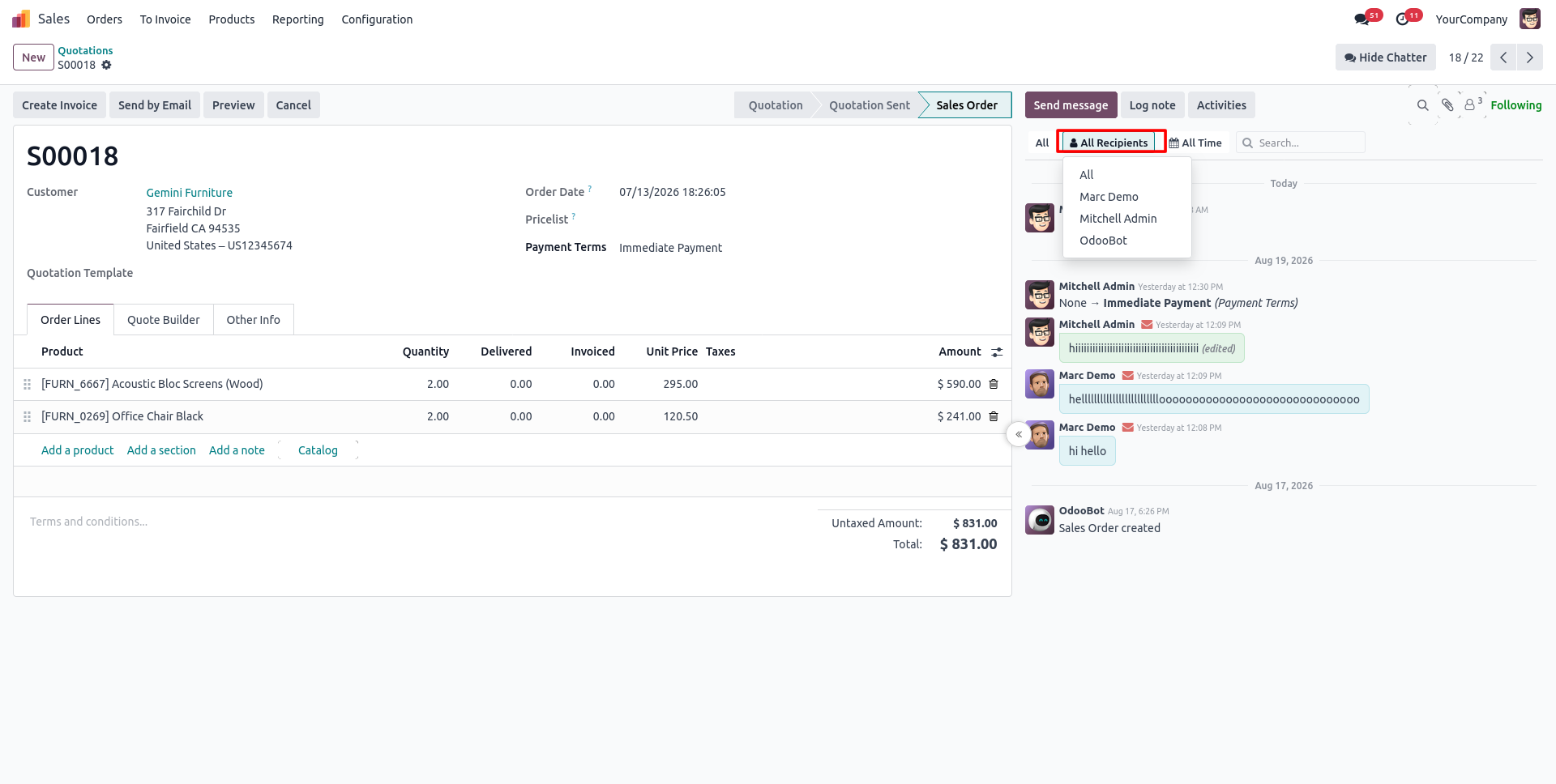Click the chatter search magnifier icon

[x=1422, y=105]
